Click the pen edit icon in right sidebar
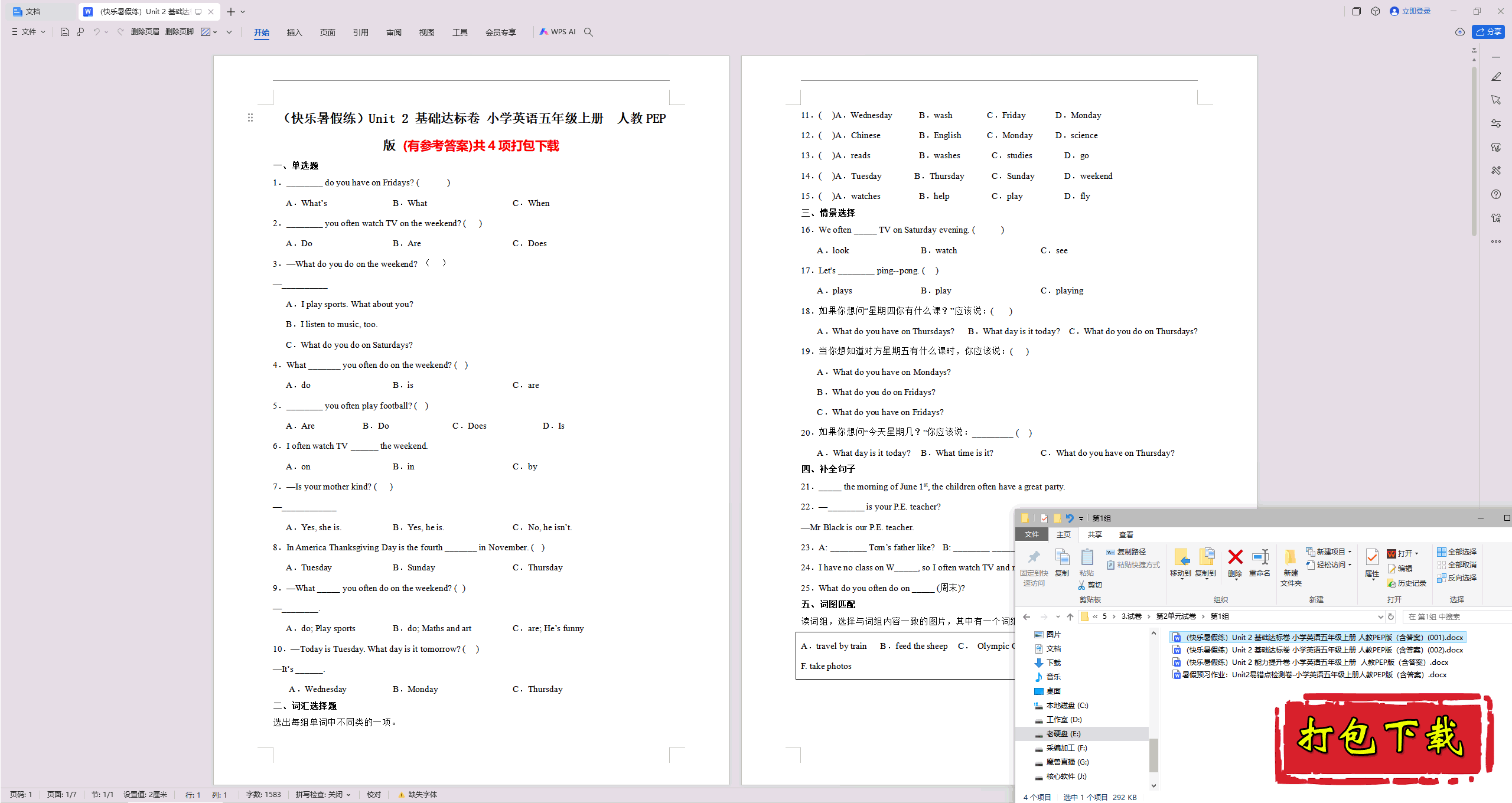Screen dimensions: 1512x803 pos(1496,77)
